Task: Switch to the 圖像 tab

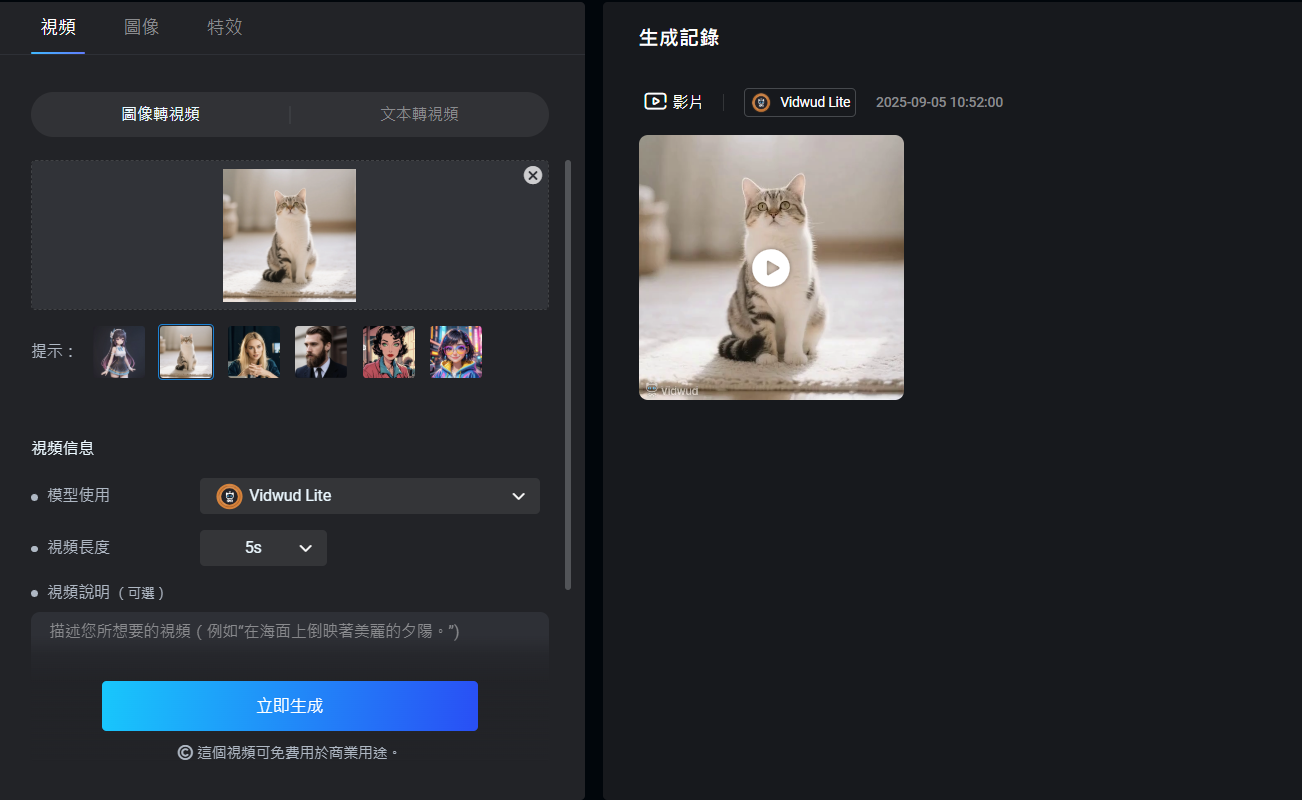Action: coord(142,27)
